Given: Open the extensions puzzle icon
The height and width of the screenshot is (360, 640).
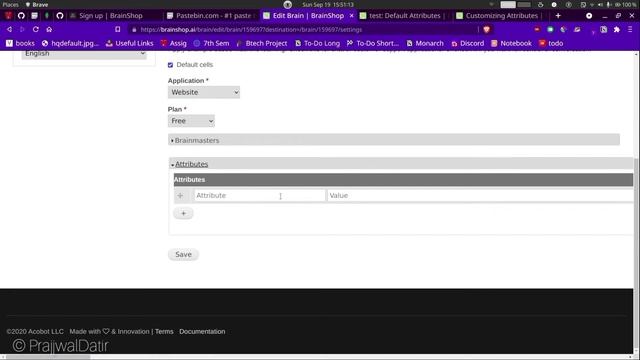Looking at the screenshot, I should pos(617,29).
